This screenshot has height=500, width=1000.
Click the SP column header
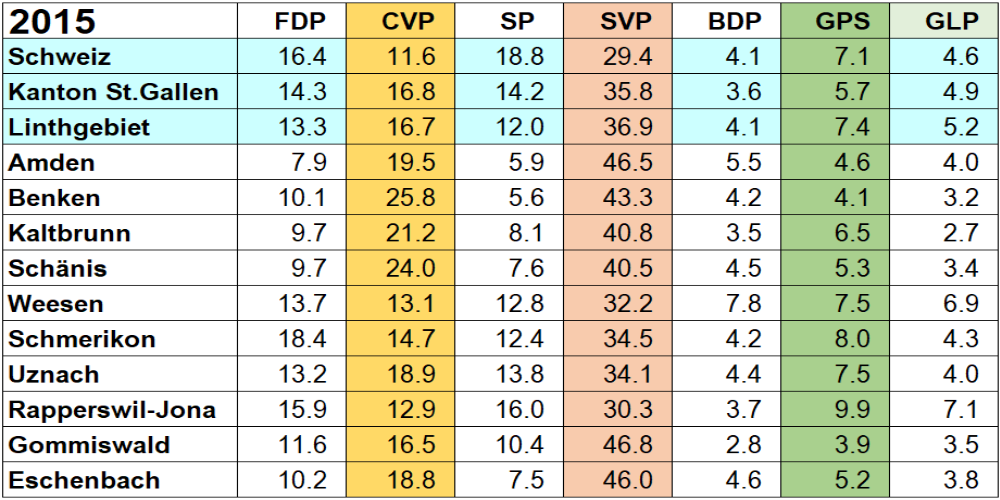coord(518,21)
